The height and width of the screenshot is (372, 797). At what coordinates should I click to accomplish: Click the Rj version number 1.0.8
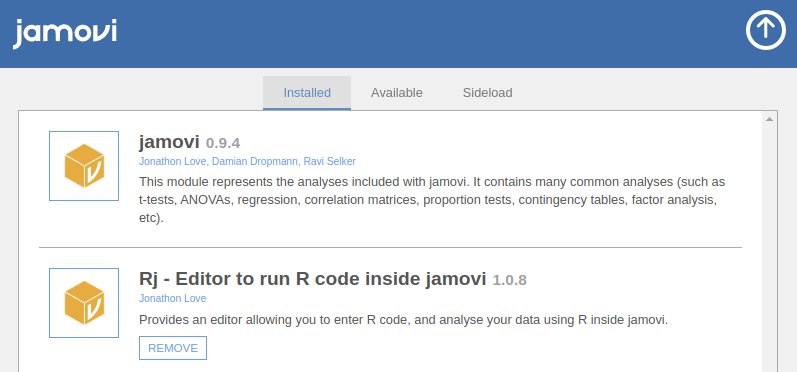[509, 280]
